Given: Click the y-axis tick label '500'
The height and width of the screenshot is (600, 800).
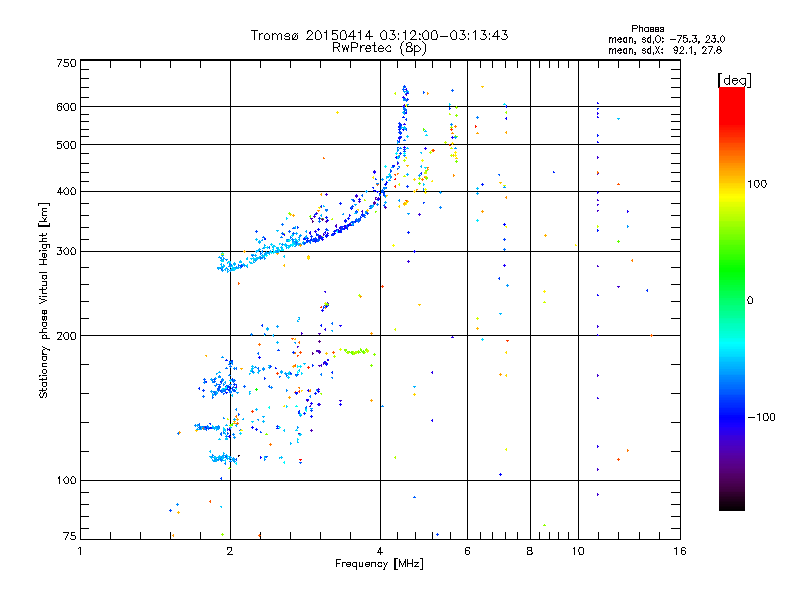Looking at the screenshot, I should (67, 145).
